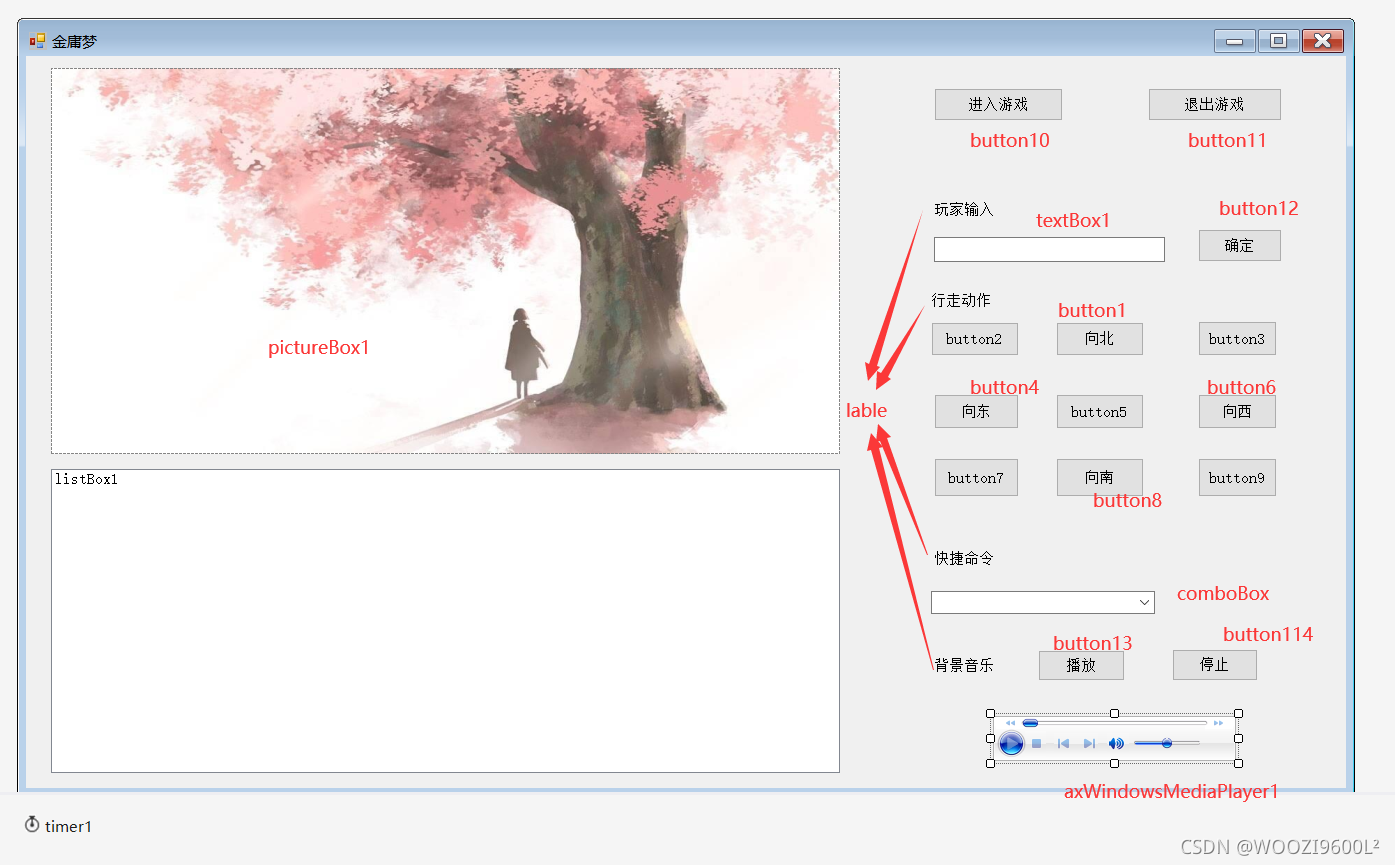The image size is (1395, 865).
Task: Click the media player rewind double-arrow icon
Action: tap(1010, 722)
